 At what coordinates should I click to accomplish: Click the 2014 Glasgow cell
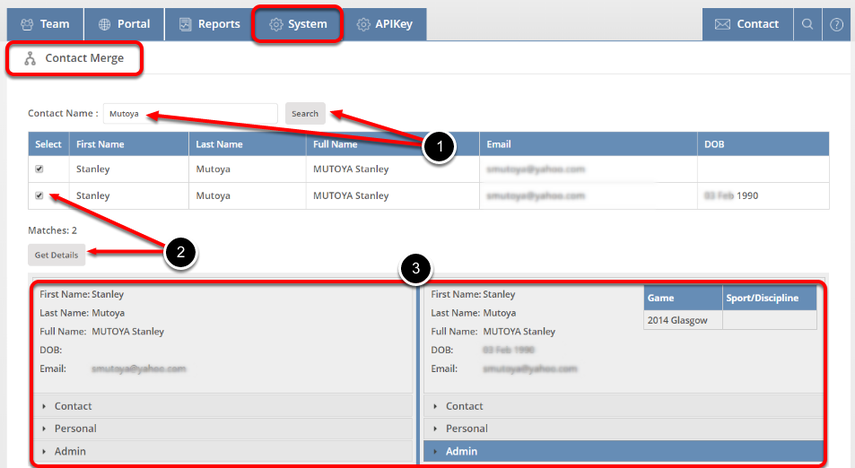683,320
